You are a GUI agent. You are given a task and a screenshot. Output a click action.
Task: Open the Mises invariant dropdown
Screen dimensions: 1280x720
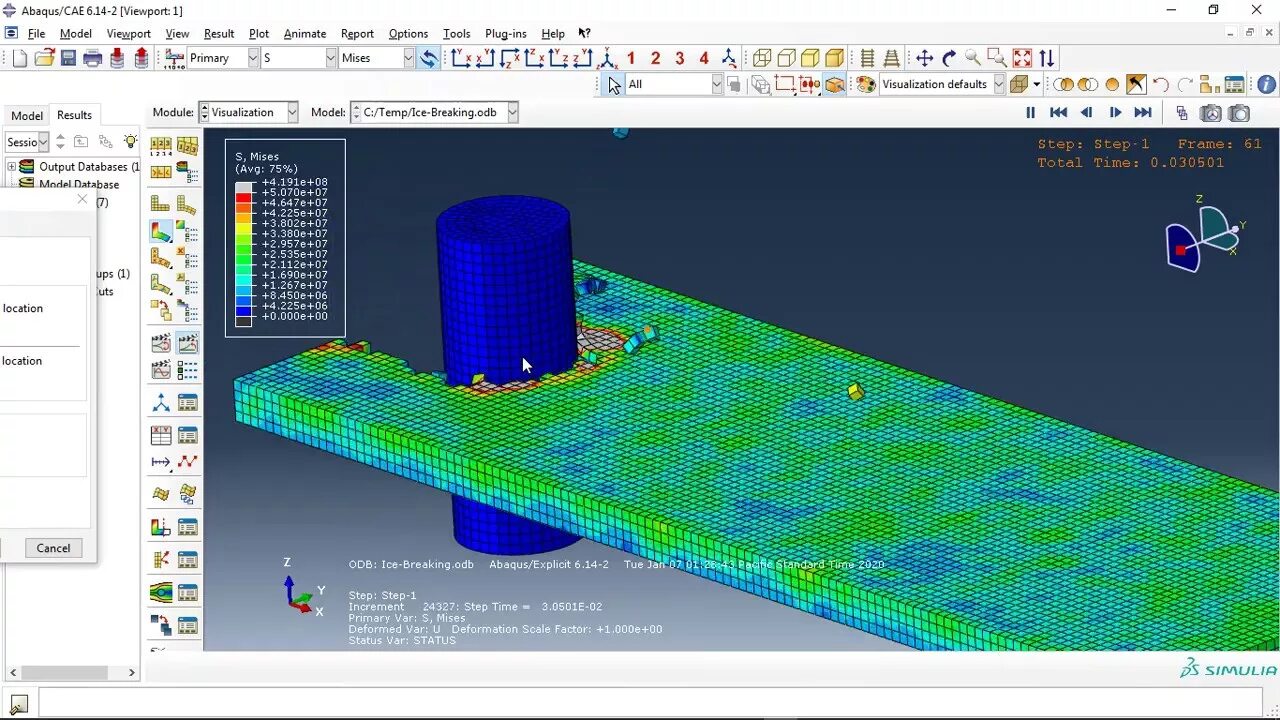[410, 57]
